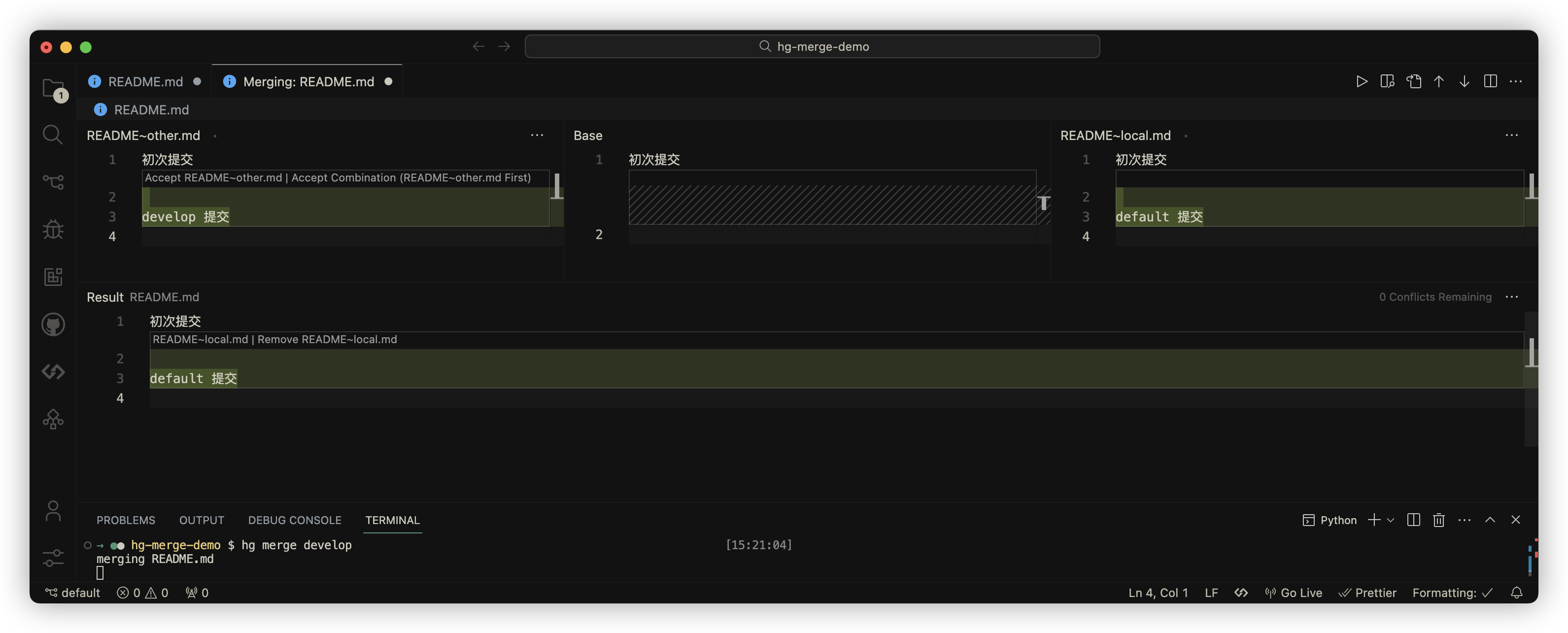This screenshot has width=1568, height=633.
Task: Open the Search sidebar icon
Action: click(53, 135)
